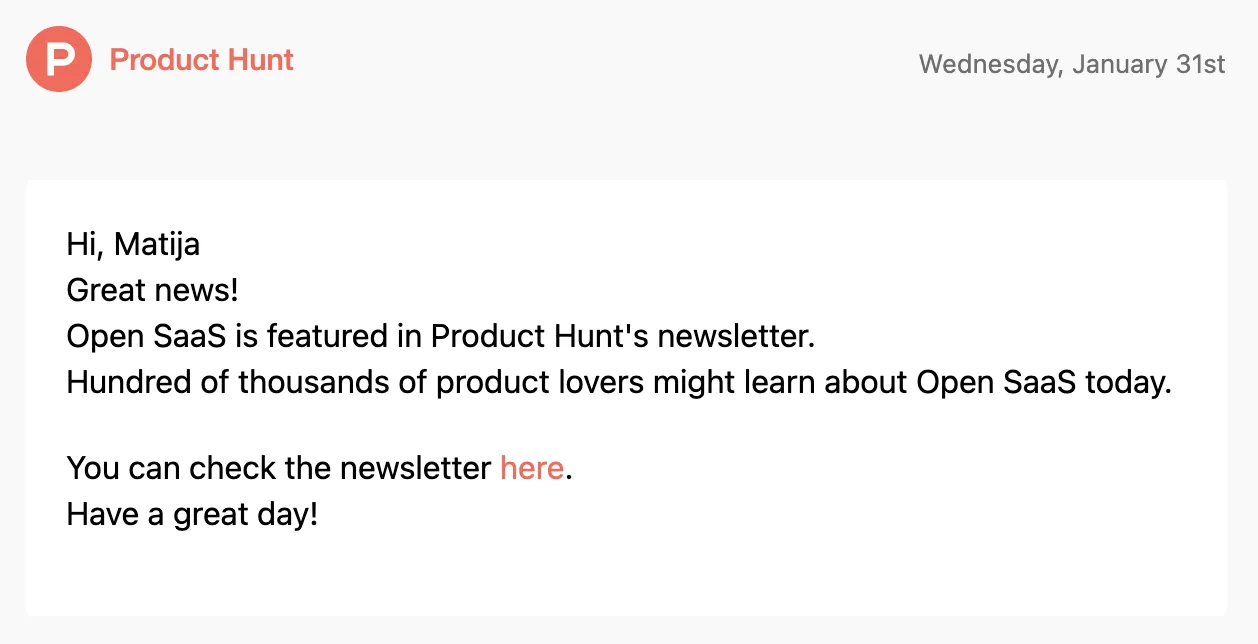
Task: Open the newsletter via the 'here' link
Action: (531, 468)
